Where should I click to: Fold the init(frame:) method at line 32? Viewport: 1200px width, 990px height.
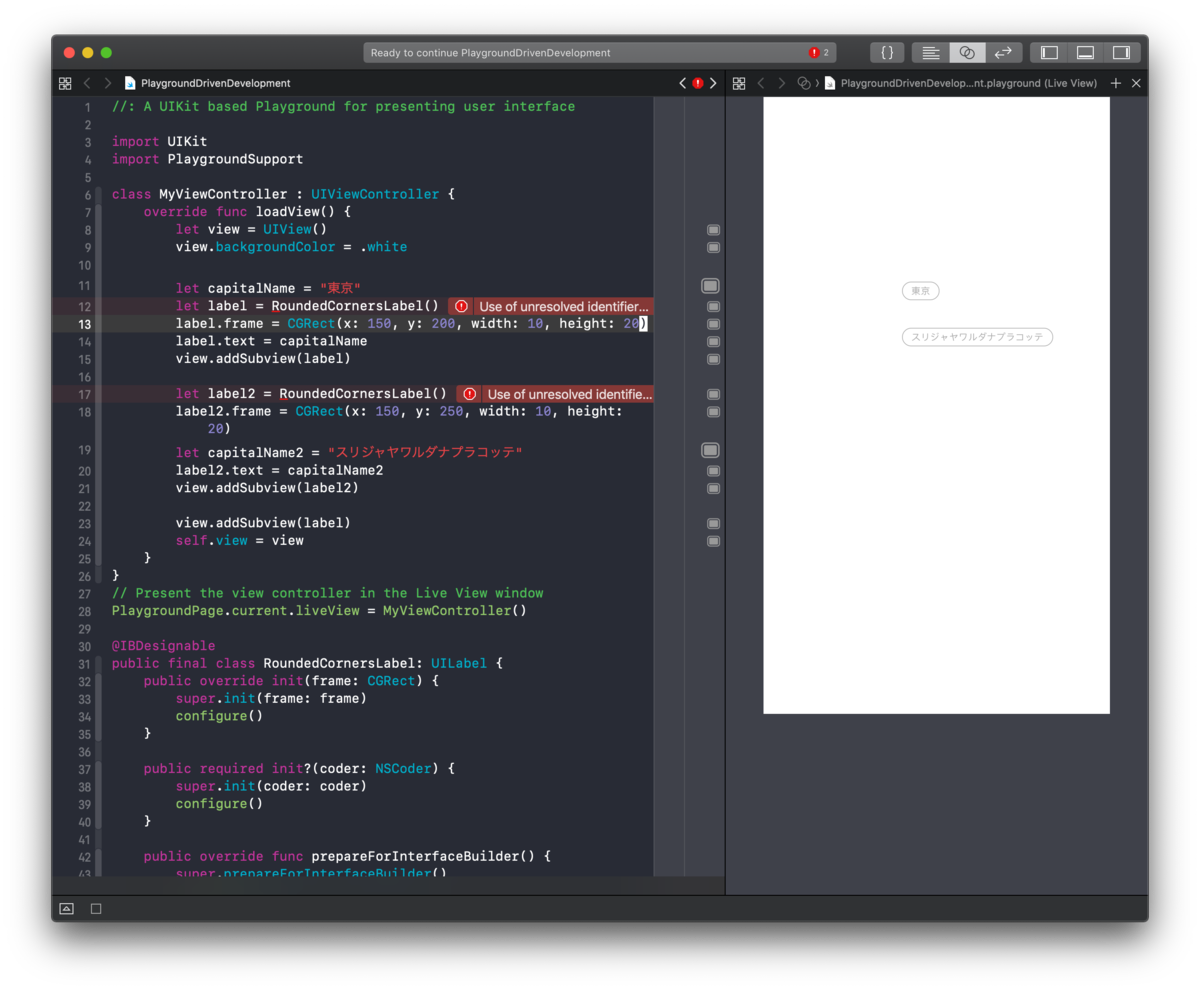(x=98, y=681)
